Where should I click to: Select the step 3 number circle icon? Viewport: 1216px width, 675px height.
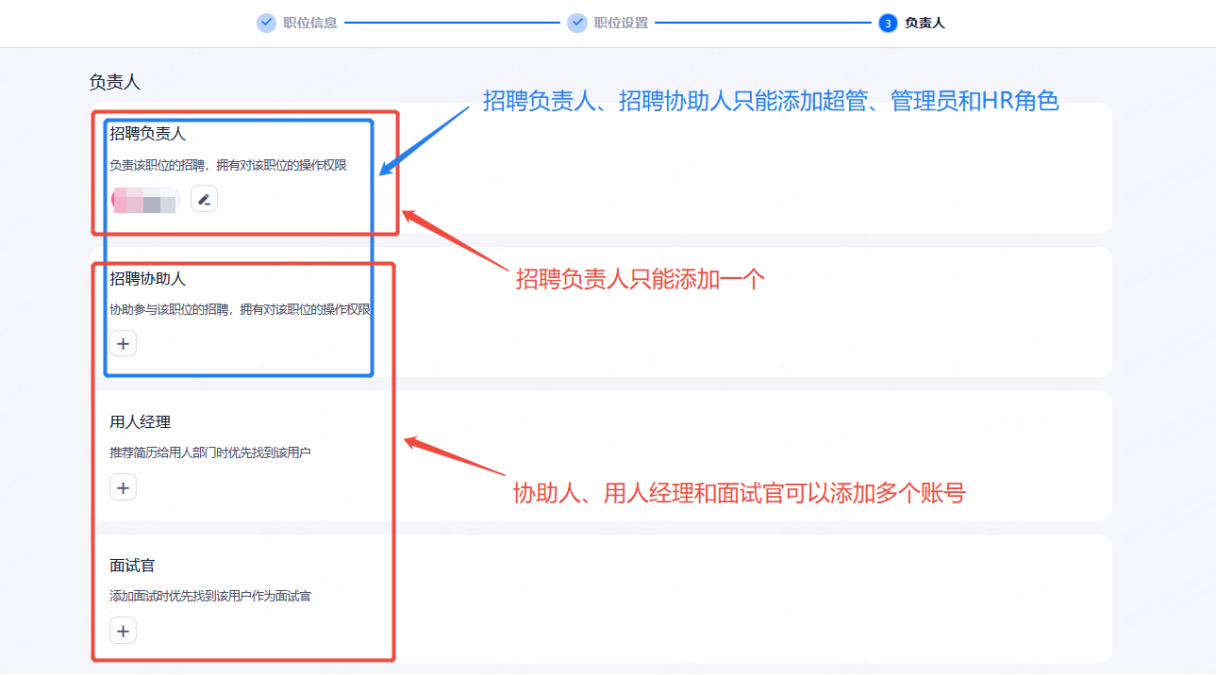pos(888,23)
